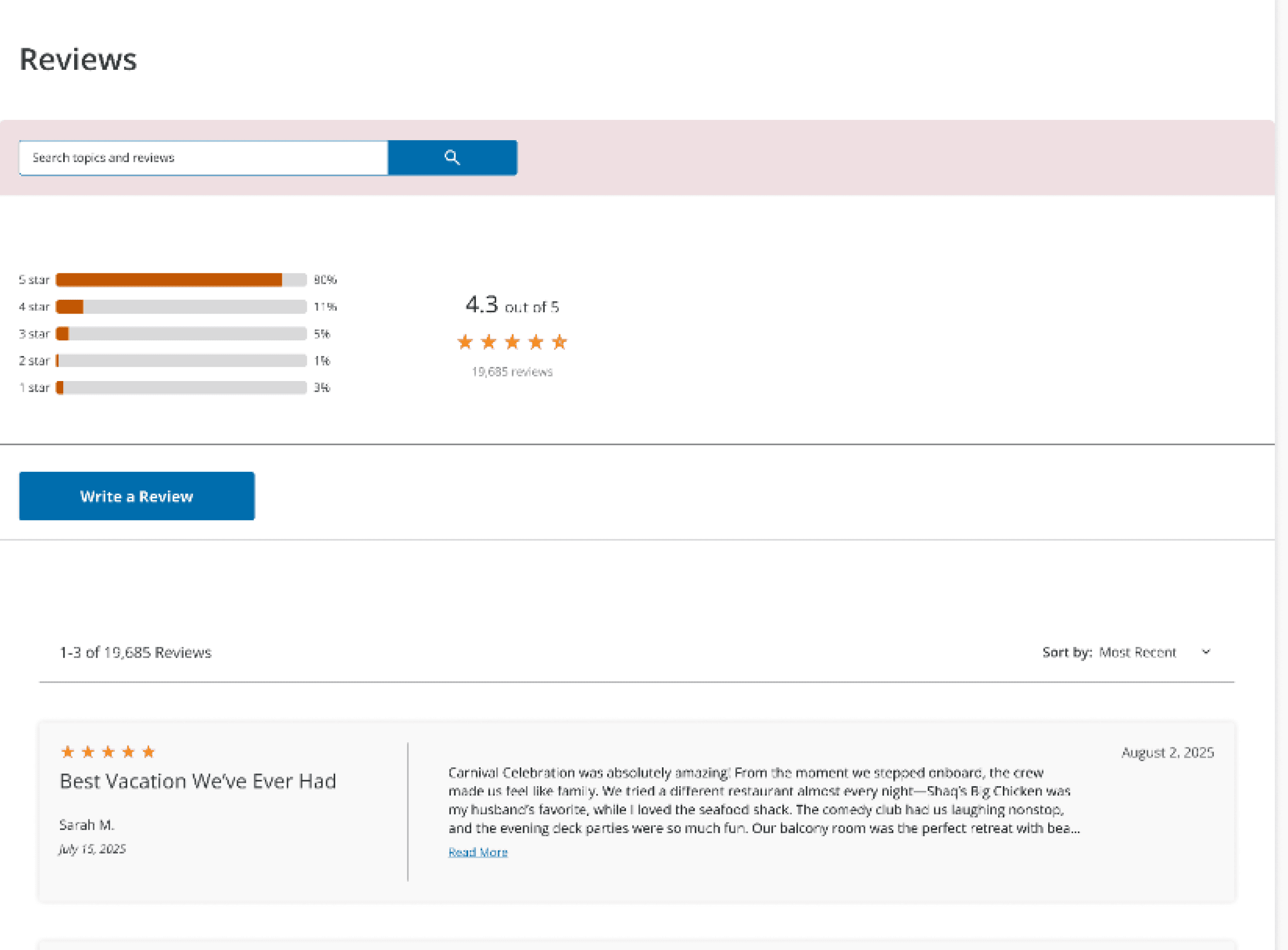Select the 1 star rating bar
The height and width of the screenshot is (950, 1288).
180,388
